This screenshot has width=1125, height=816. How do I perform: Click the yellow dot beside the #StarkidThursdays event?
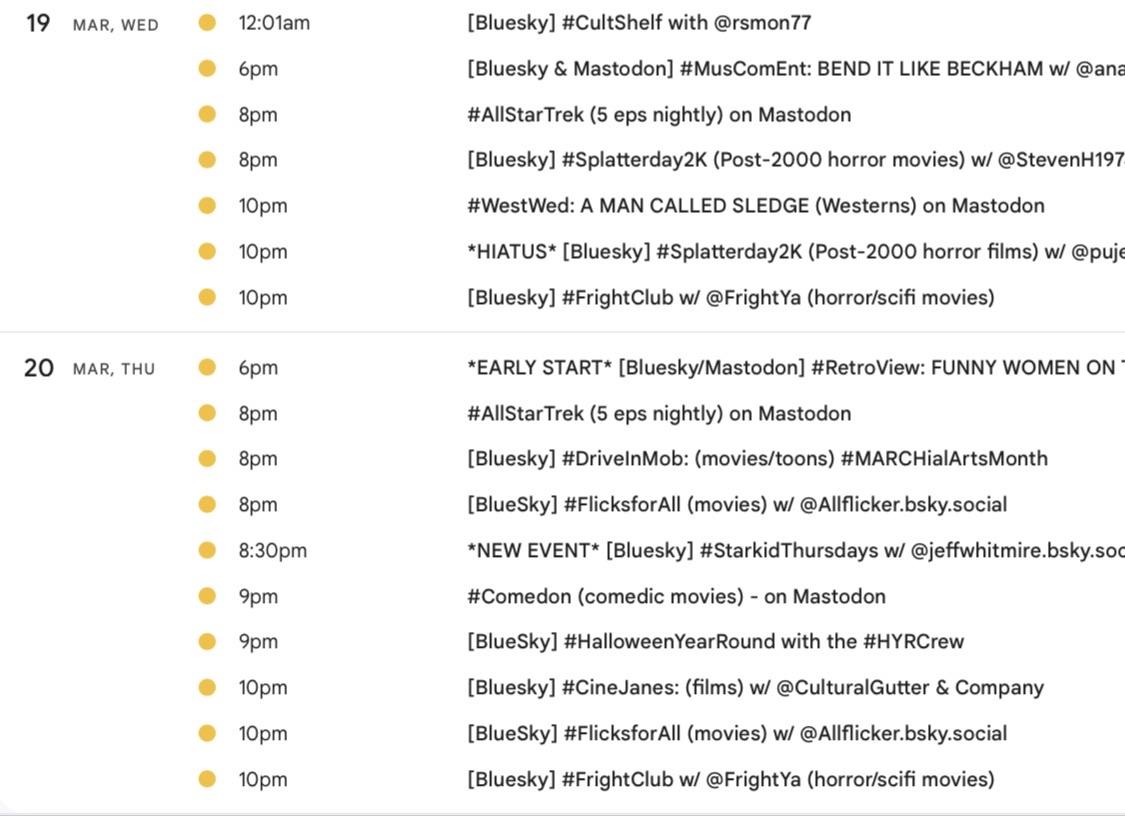207,550
